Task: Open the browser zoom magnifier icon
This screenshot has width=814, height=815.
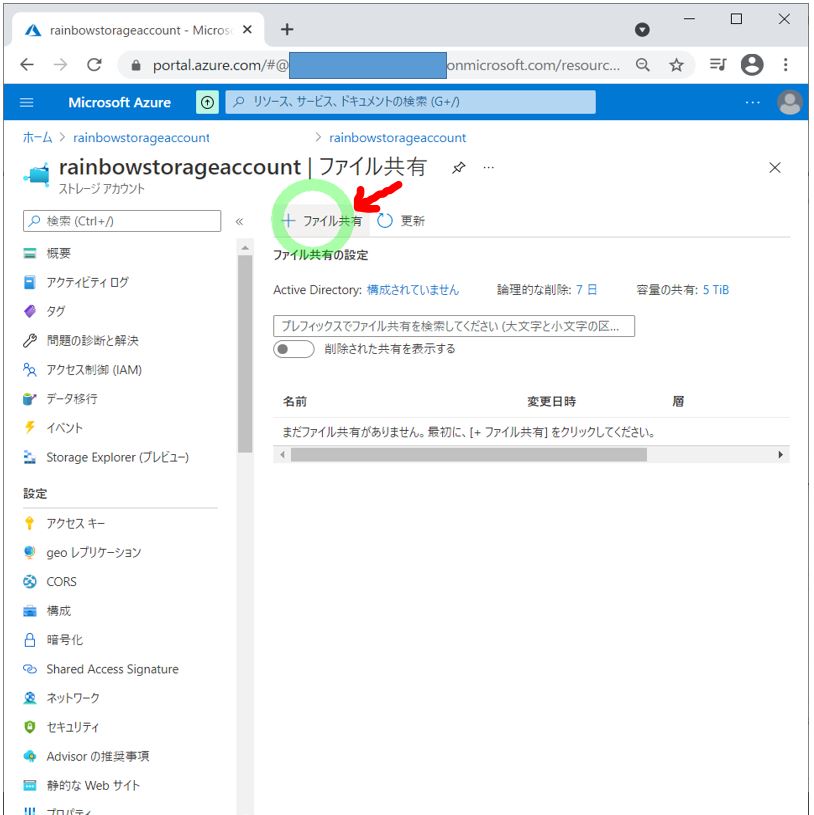Action: (x=642, y=65)
